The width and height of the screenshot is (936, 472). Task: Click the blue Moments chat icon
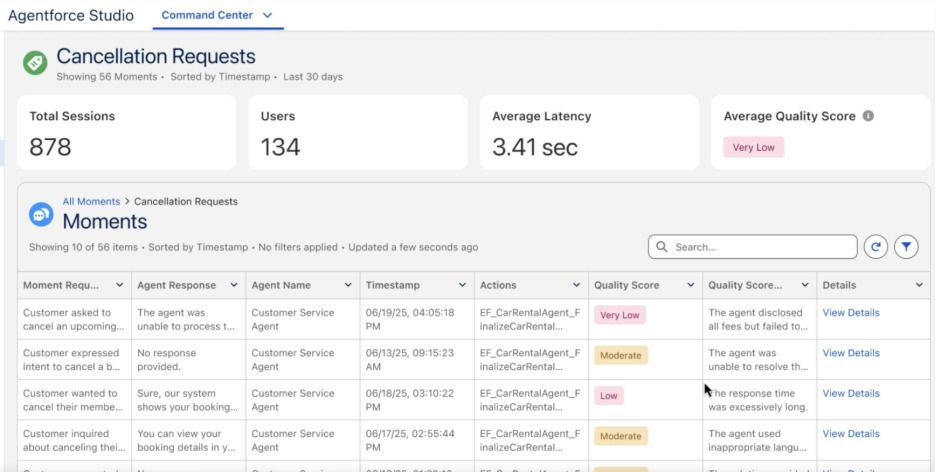[41, 215]
